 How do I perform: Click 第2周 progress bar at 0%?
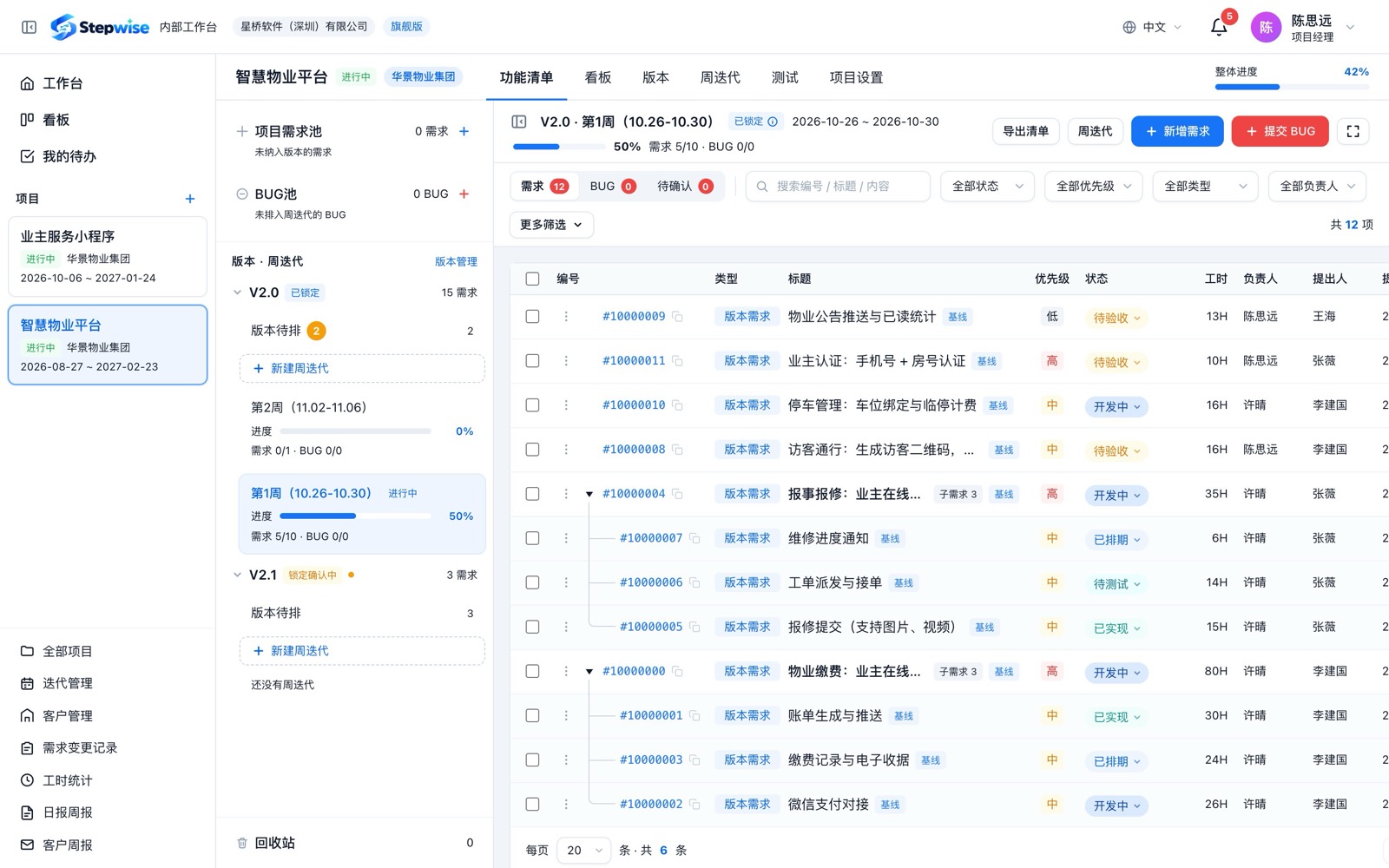(355, 431)
